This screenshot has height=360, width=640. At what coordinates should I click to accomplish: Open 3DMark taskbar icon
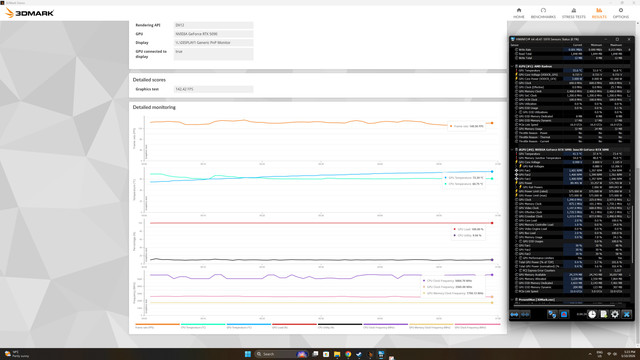pyautogui.click(x=370, y=354)
